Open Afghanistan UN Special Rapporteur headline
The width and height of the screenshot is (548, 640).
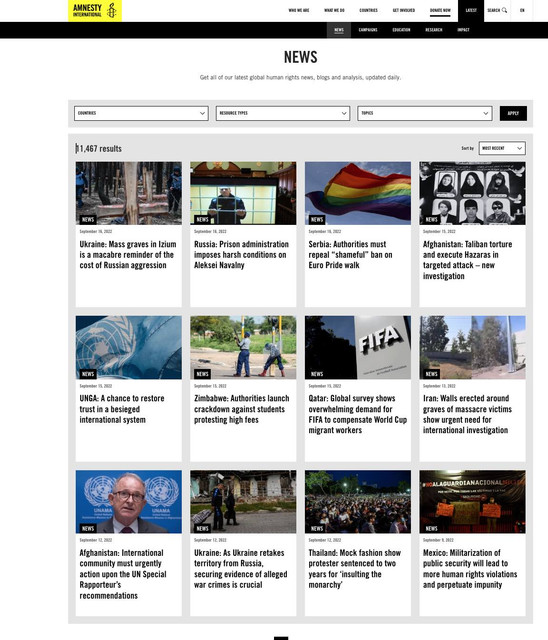pos(123,574)
